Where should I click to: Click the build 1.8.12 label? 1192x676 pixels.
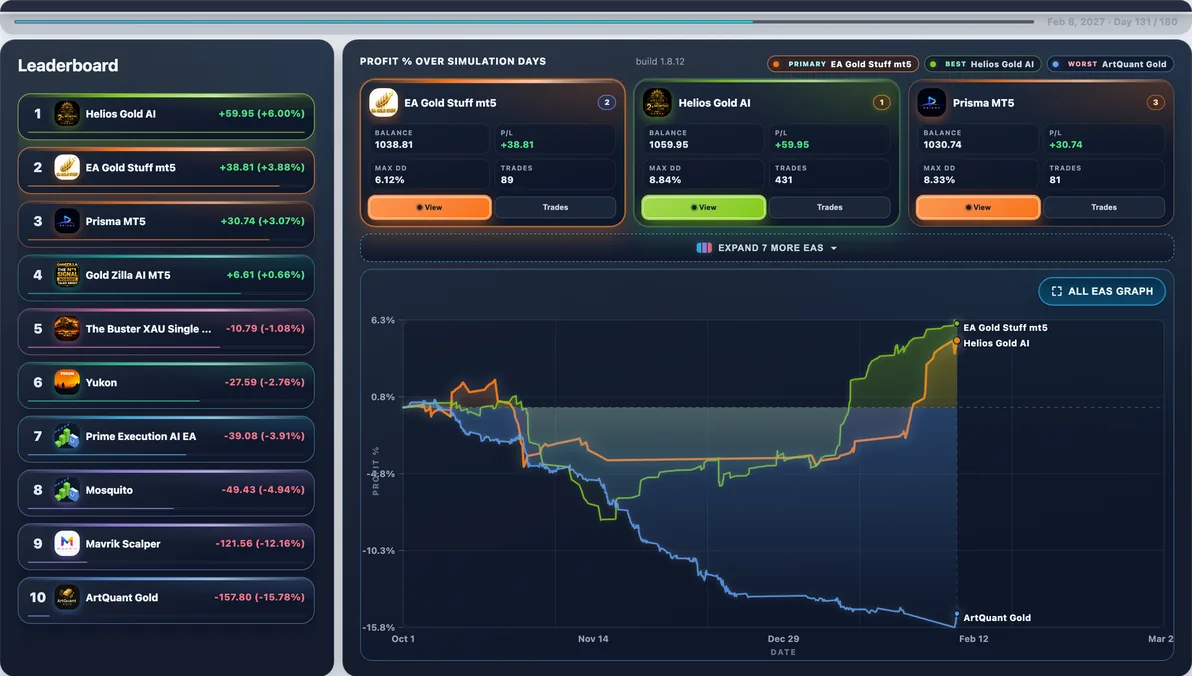(x=660, y=62)
